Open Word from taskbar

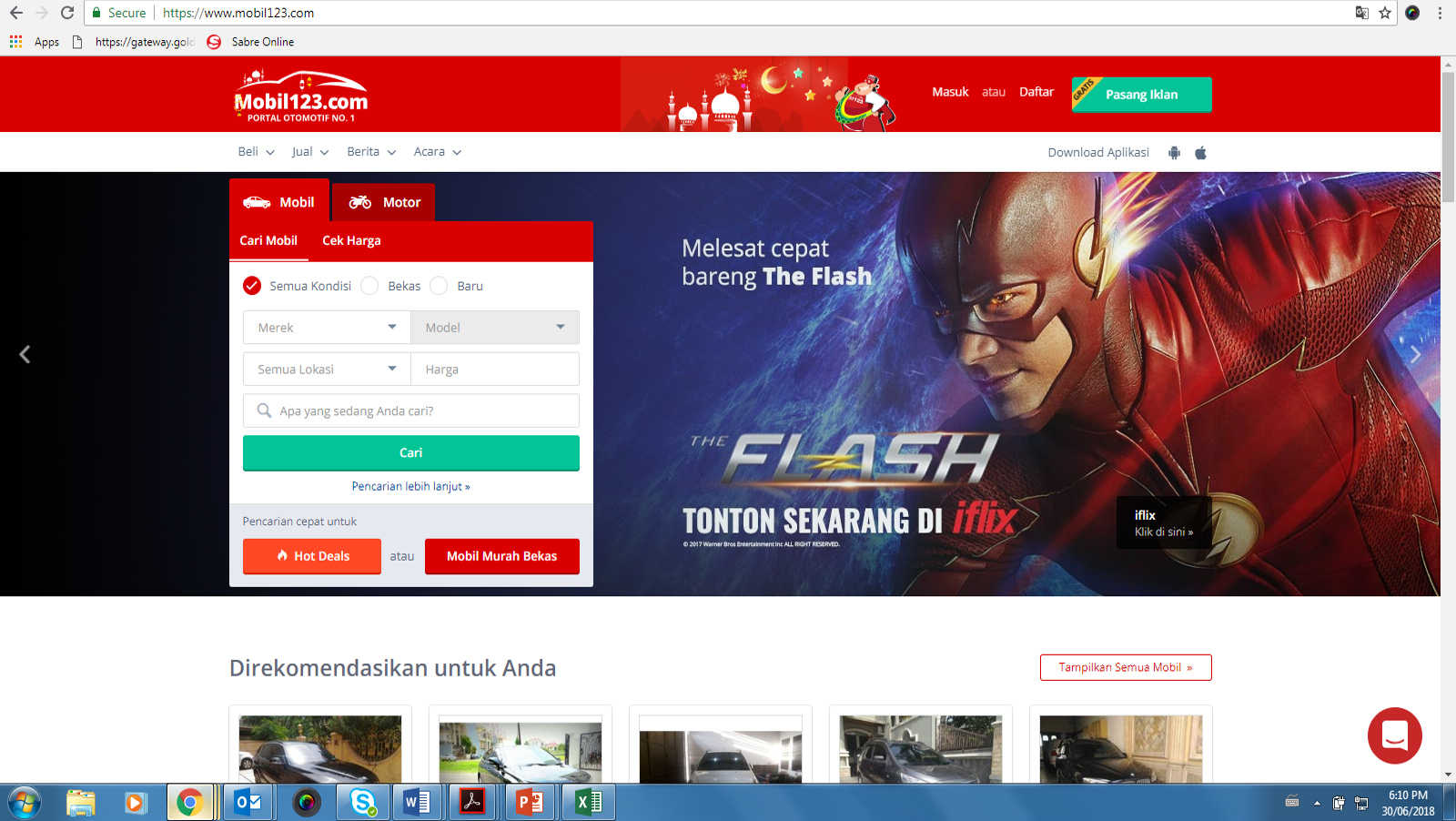(417, 803)
